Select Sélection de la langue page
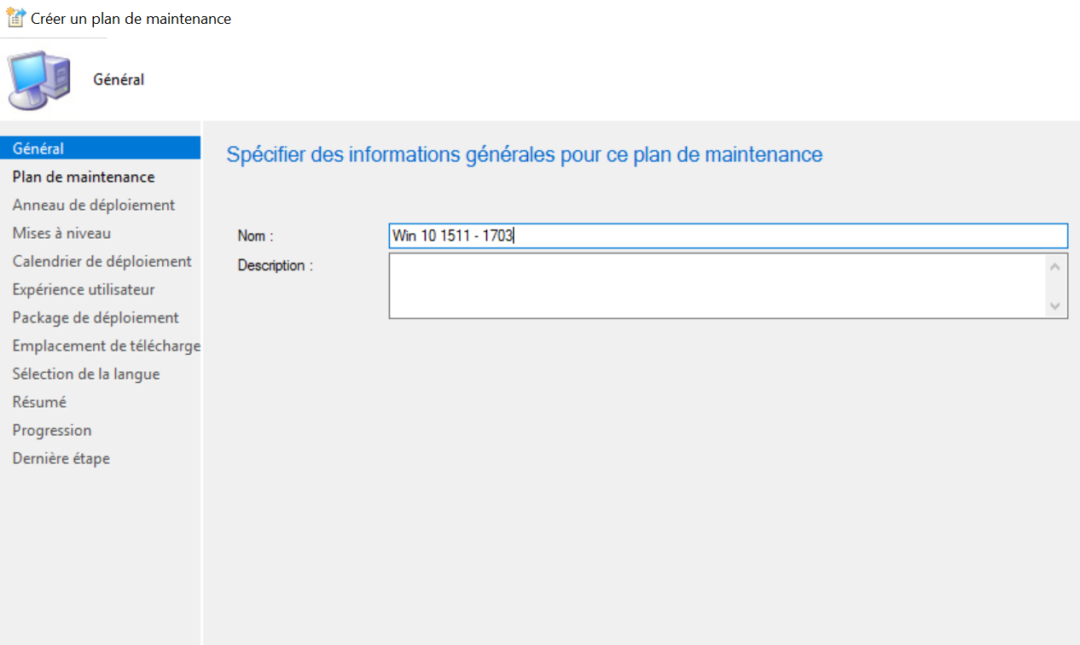The height and width of the screenshot is (645, 1080). tap(86, 373)
